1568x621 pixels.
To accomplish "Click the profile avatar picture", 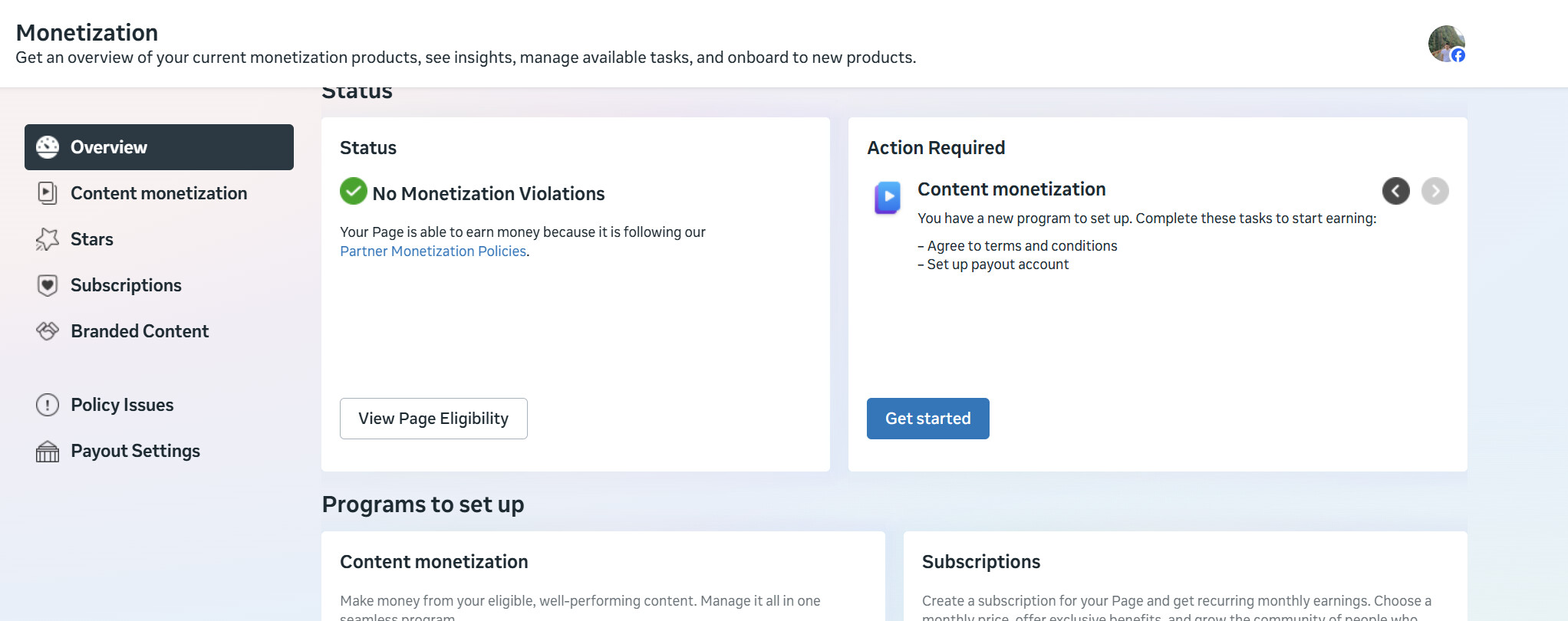I will (x=1446, y=44).
